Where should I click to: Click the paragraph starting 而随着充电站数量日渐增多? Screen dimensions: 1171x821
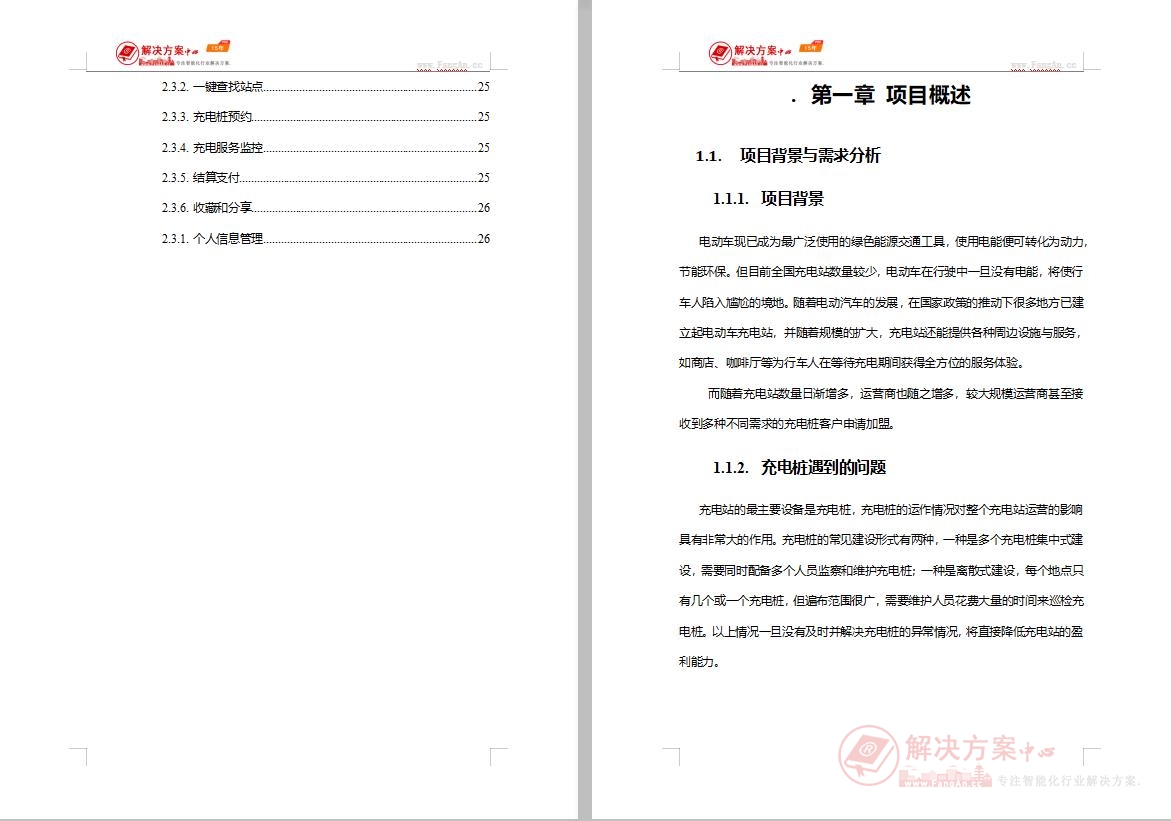881,408
